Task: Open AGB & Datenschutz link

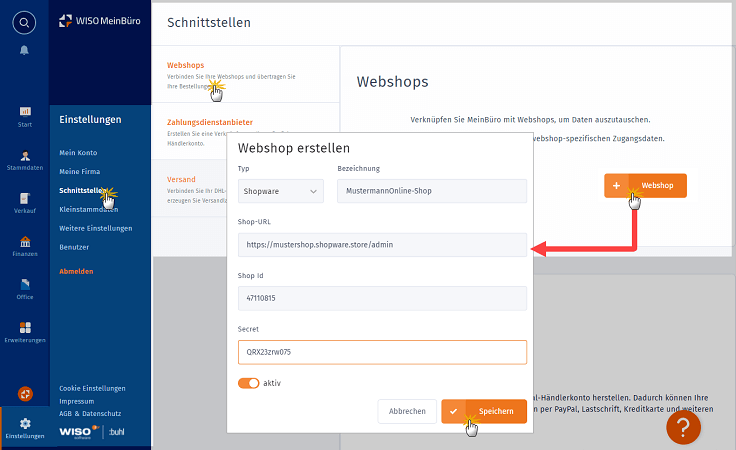Action: point(90,413)
